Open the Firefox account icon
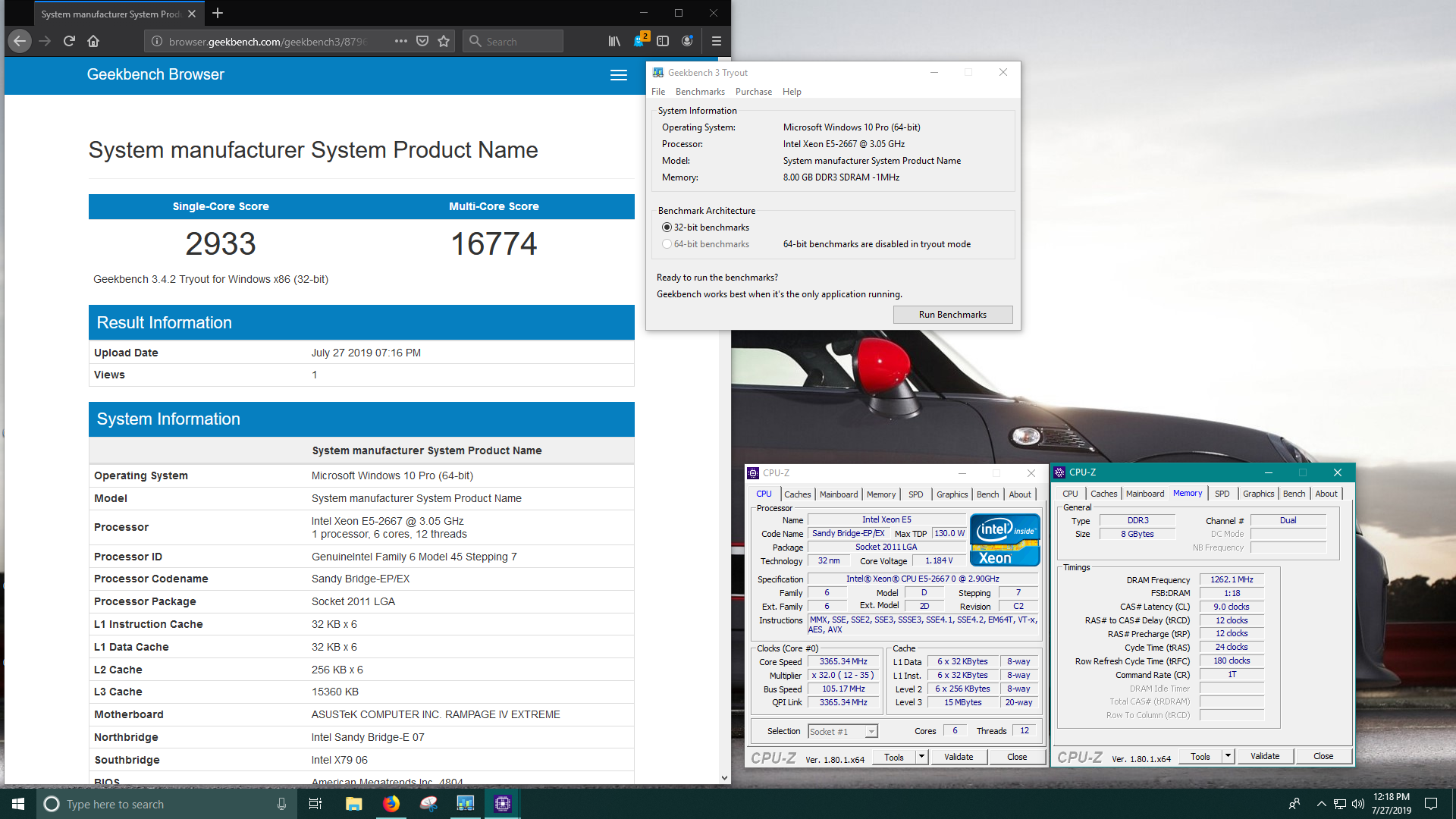1456x819 pixels. (687, 41)
